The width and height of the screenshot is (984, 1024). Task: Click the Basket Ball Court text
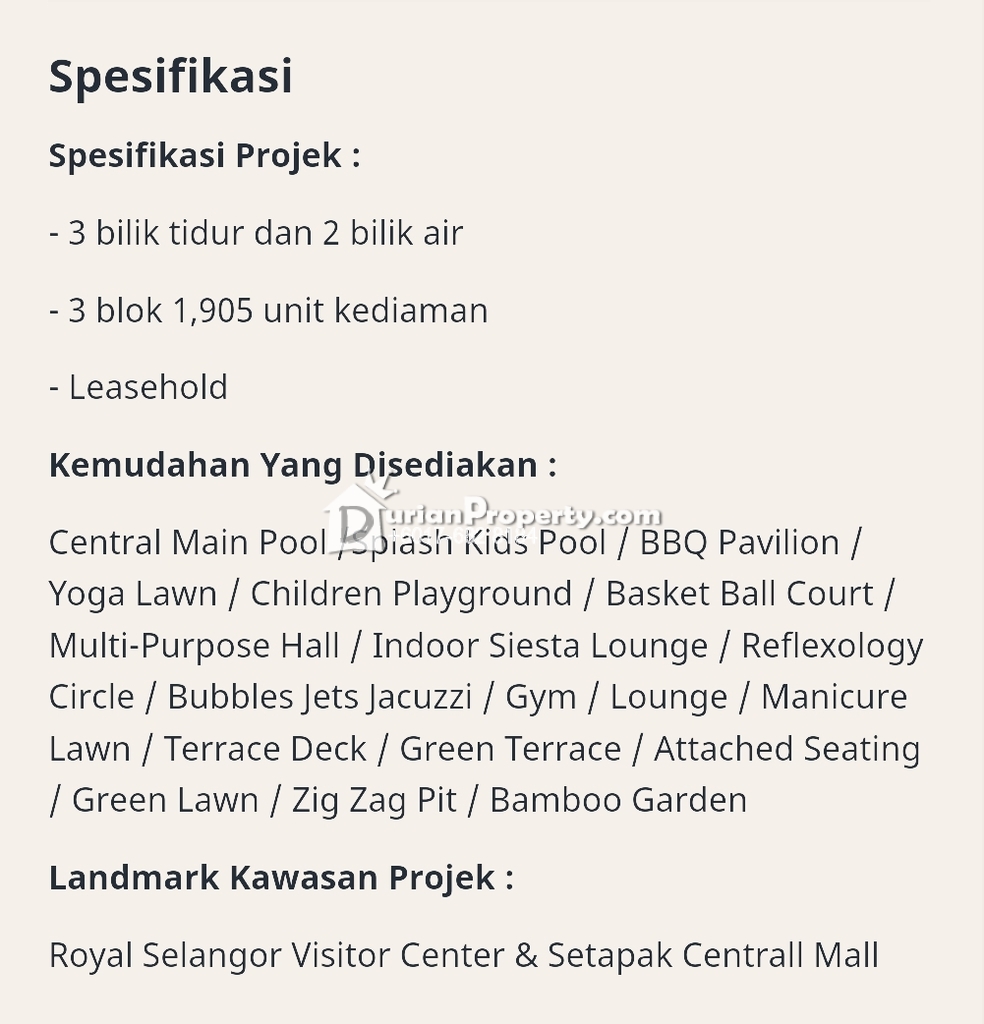739,594
